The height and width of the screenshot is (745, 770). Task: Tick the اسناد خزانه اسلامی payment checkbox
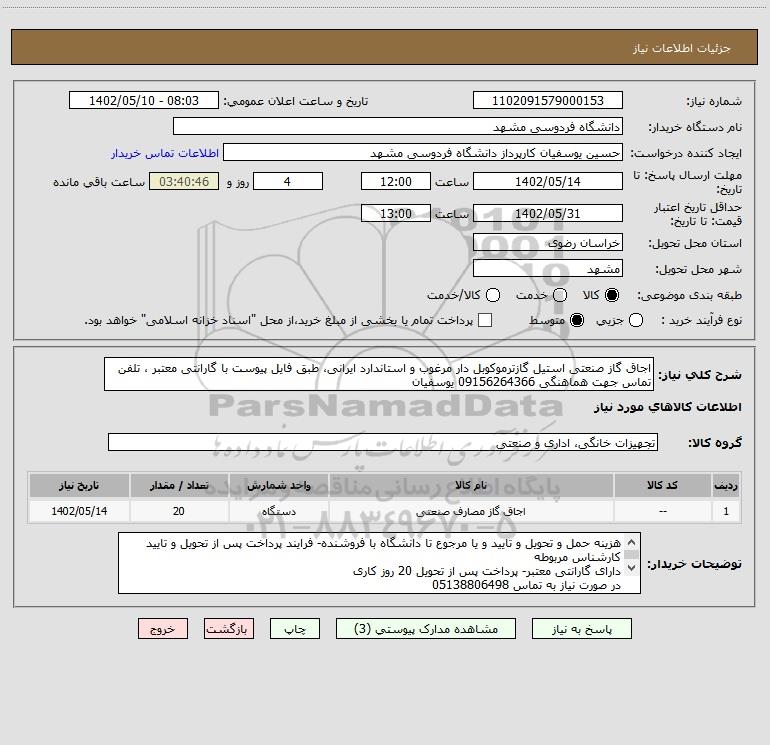pos(485,320)
